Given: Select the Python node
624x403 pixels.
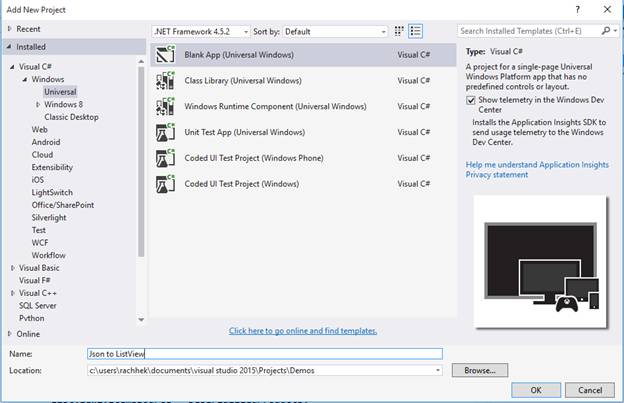Looking at the screenshot, I should 31,318.
